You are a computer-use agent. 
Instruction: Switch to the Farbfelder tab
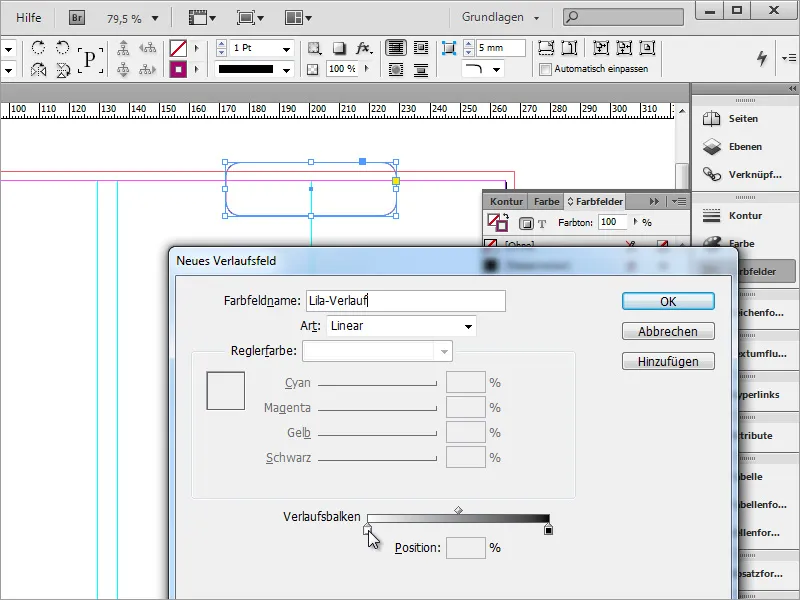[x=595, y=202]
